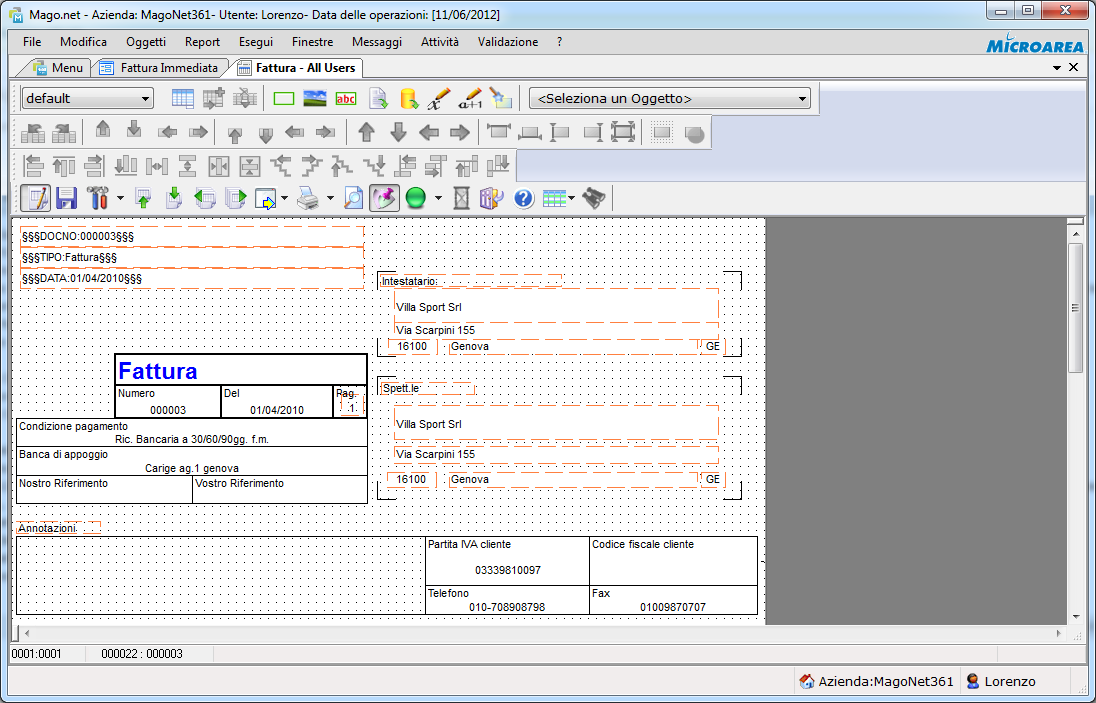Click the insert table grid icon
Image resolution: width=1096 pixels, height=703 pixels.
coord(183,99)
